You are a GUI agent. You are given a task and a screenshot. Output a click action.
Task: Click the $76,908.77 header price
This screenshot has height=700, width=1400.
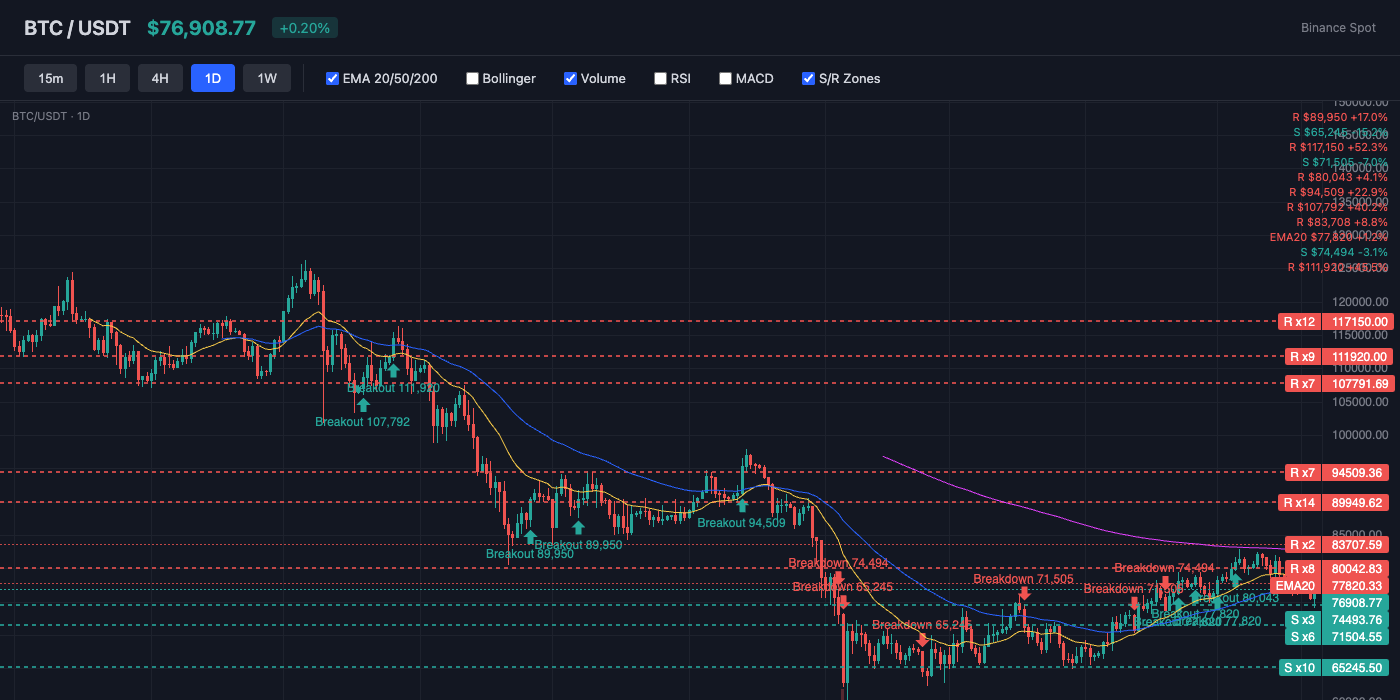click(x=201, y=28)
